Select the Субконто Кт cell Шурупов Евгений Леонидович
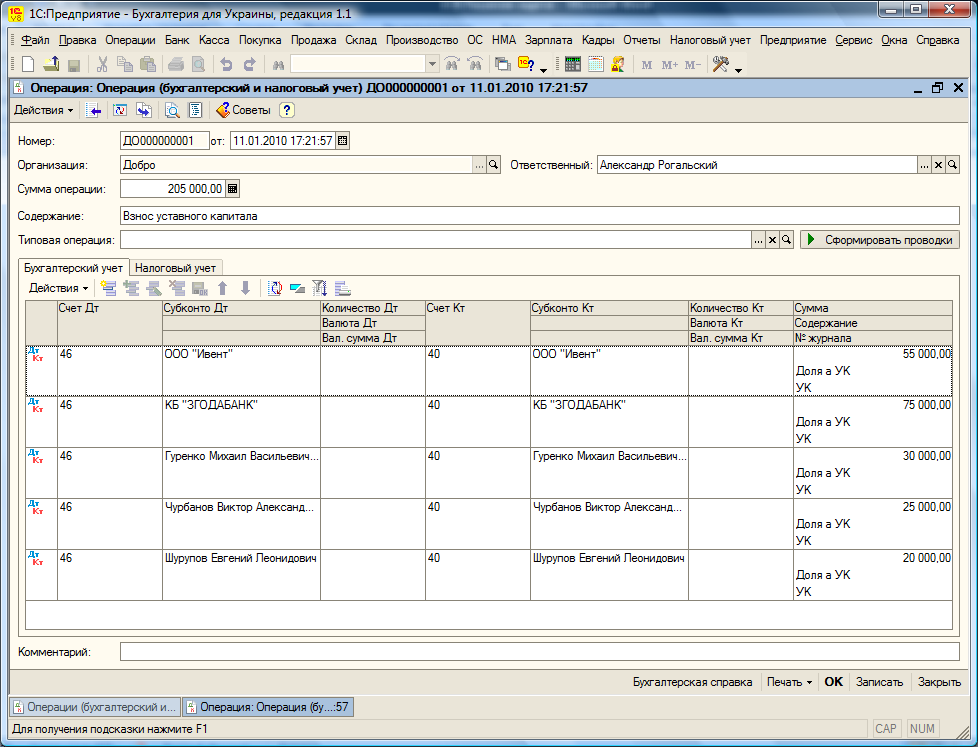Screen dimensions: 978x747 (609, 559)
